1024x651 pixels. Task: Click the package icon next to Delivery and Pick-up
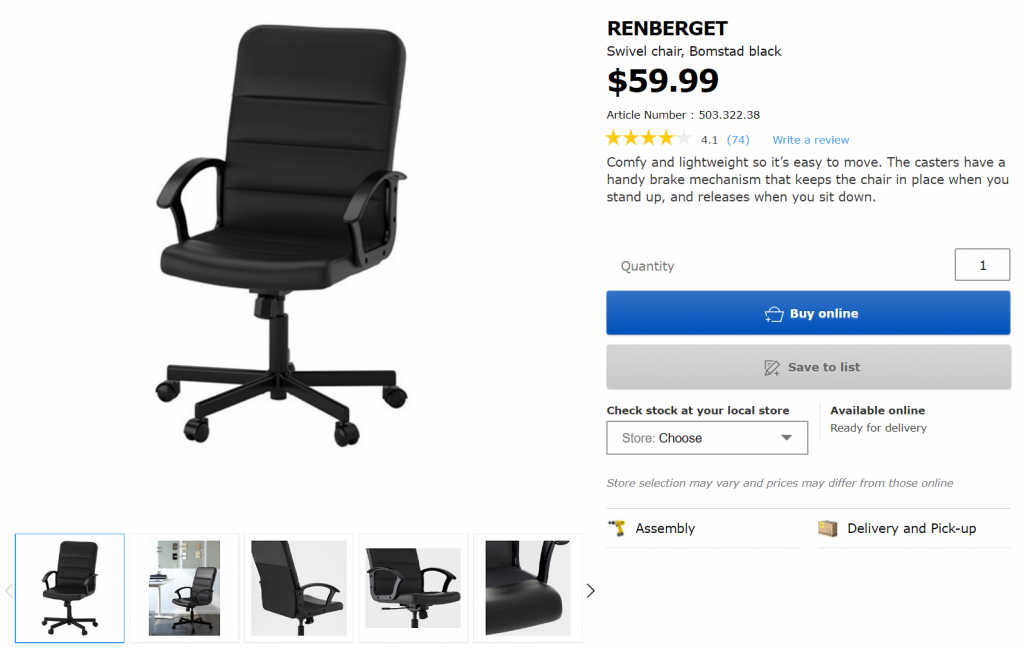pos(827,528)
